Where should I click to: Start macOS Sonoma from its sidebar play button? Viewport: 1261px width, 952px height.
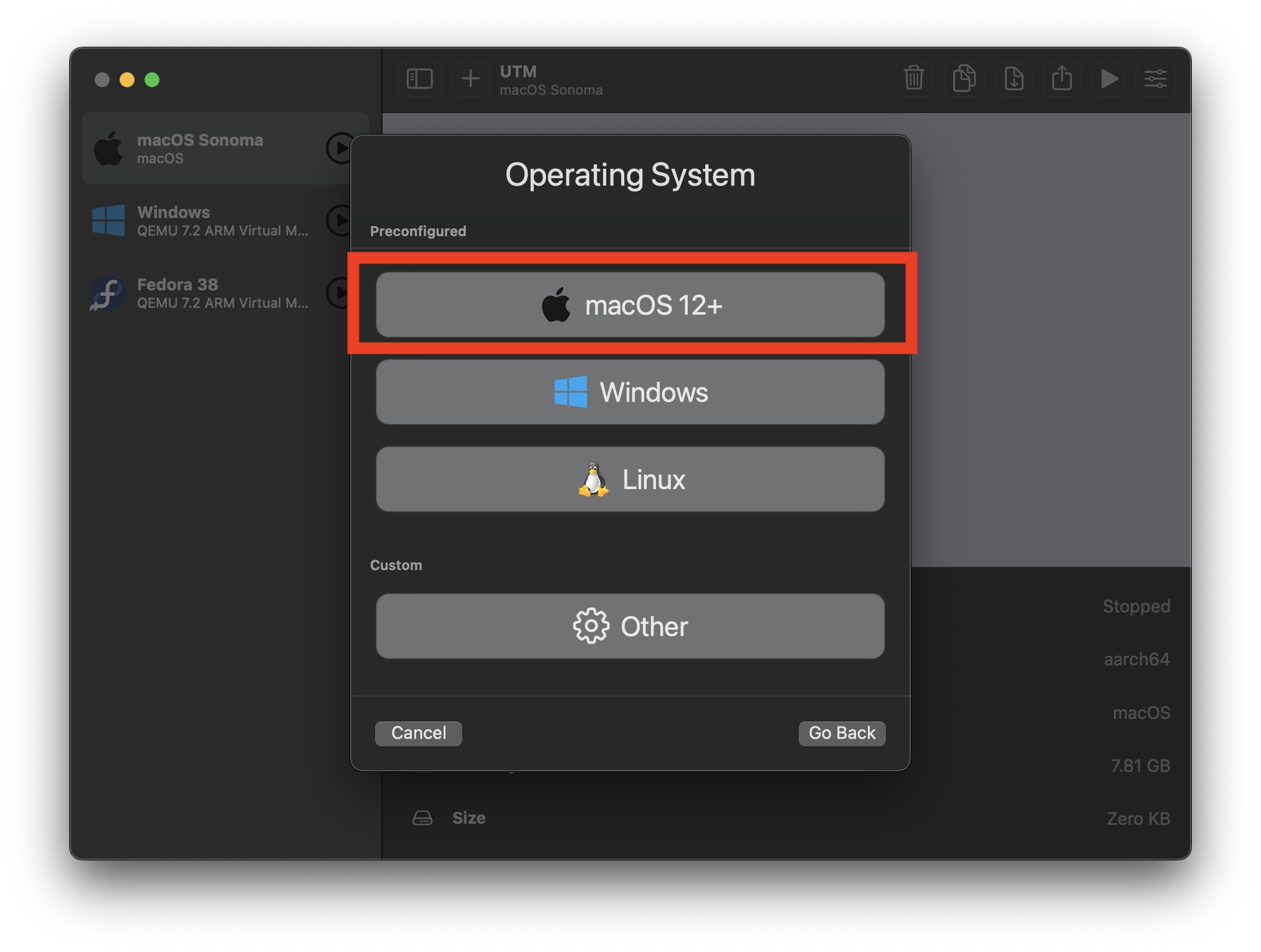[x=340, y=148]
